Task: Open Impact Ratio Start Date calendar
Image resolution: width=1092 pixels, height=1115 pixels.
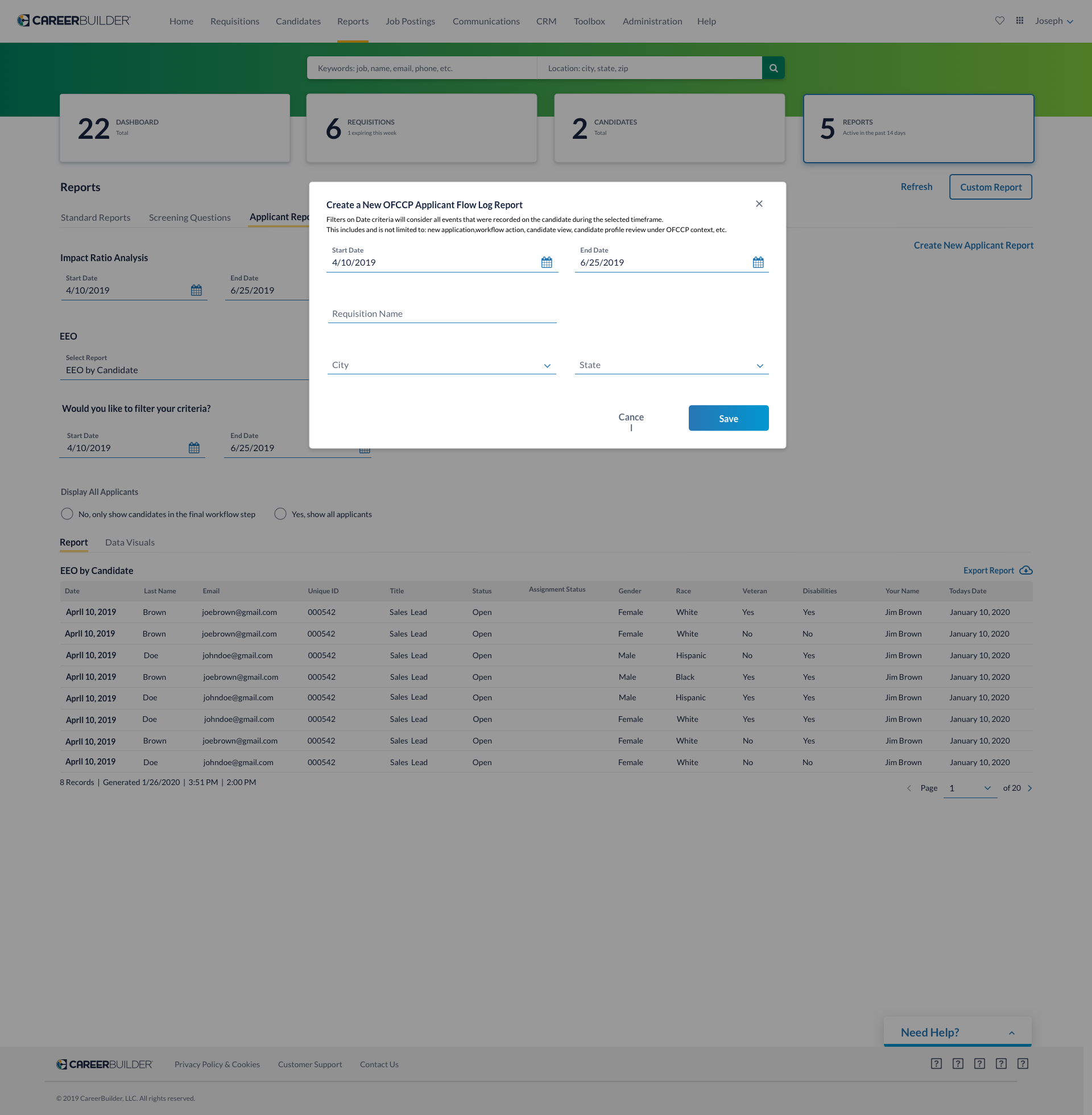Action: point(196,290)
